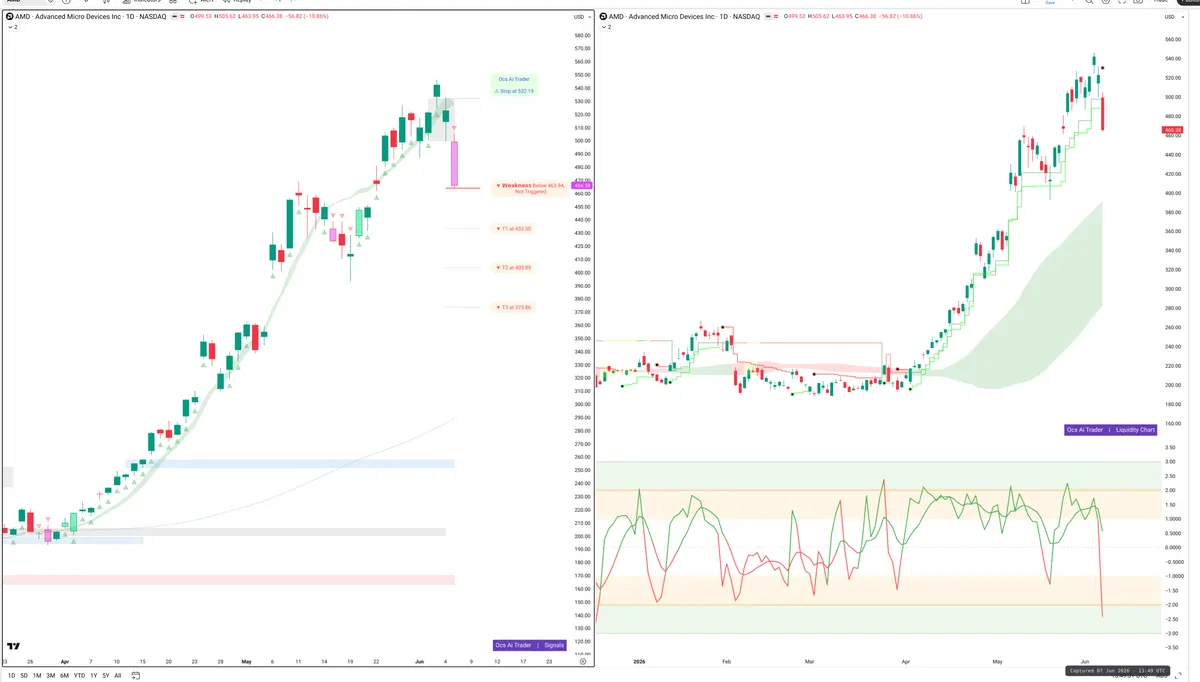Click AMD logo icon in left chart title
Screen dimensions: 1200x682
(10, 17)
